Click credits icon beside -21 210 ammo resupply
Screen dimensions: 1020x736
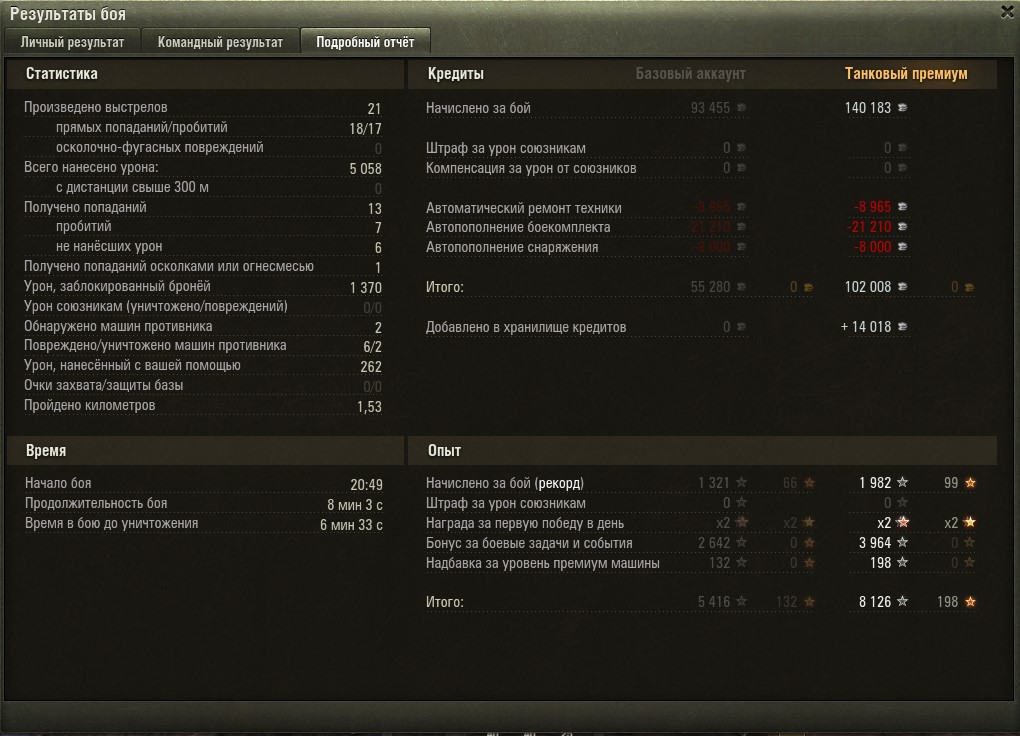click(902, 226)
